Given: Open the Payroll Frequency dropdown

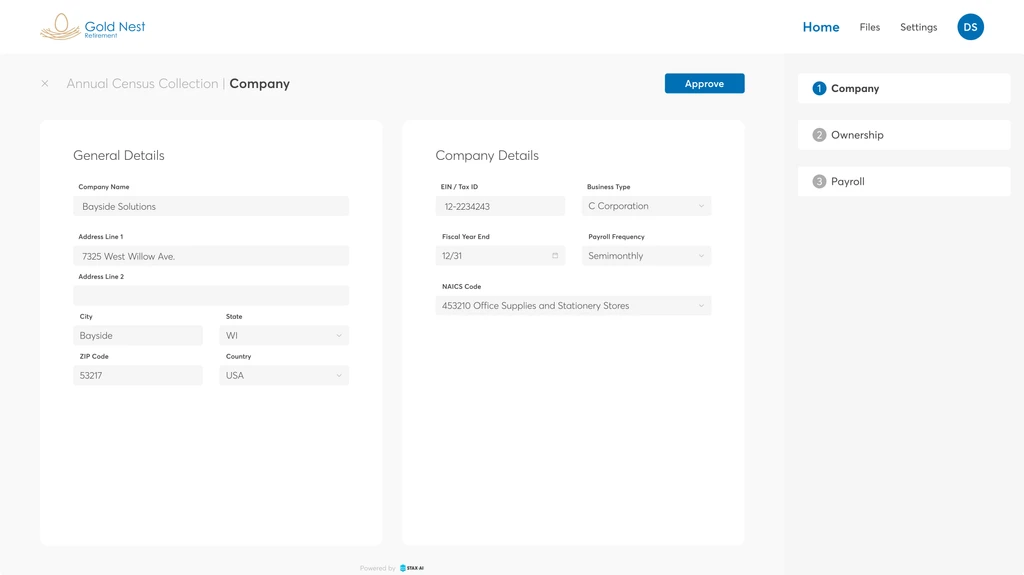Looking at the screenshot, I should tap(646, 256).
